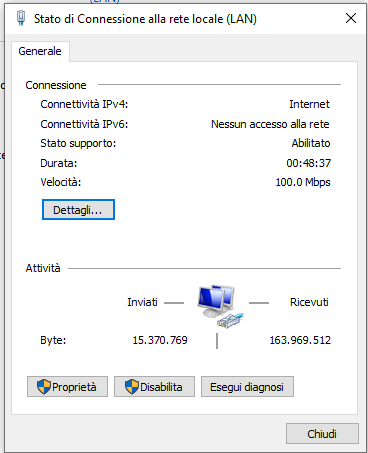The width and height of the screenshot is (368, 453).
Task: Click the network adapter icon in title bar
Action: 21,18
